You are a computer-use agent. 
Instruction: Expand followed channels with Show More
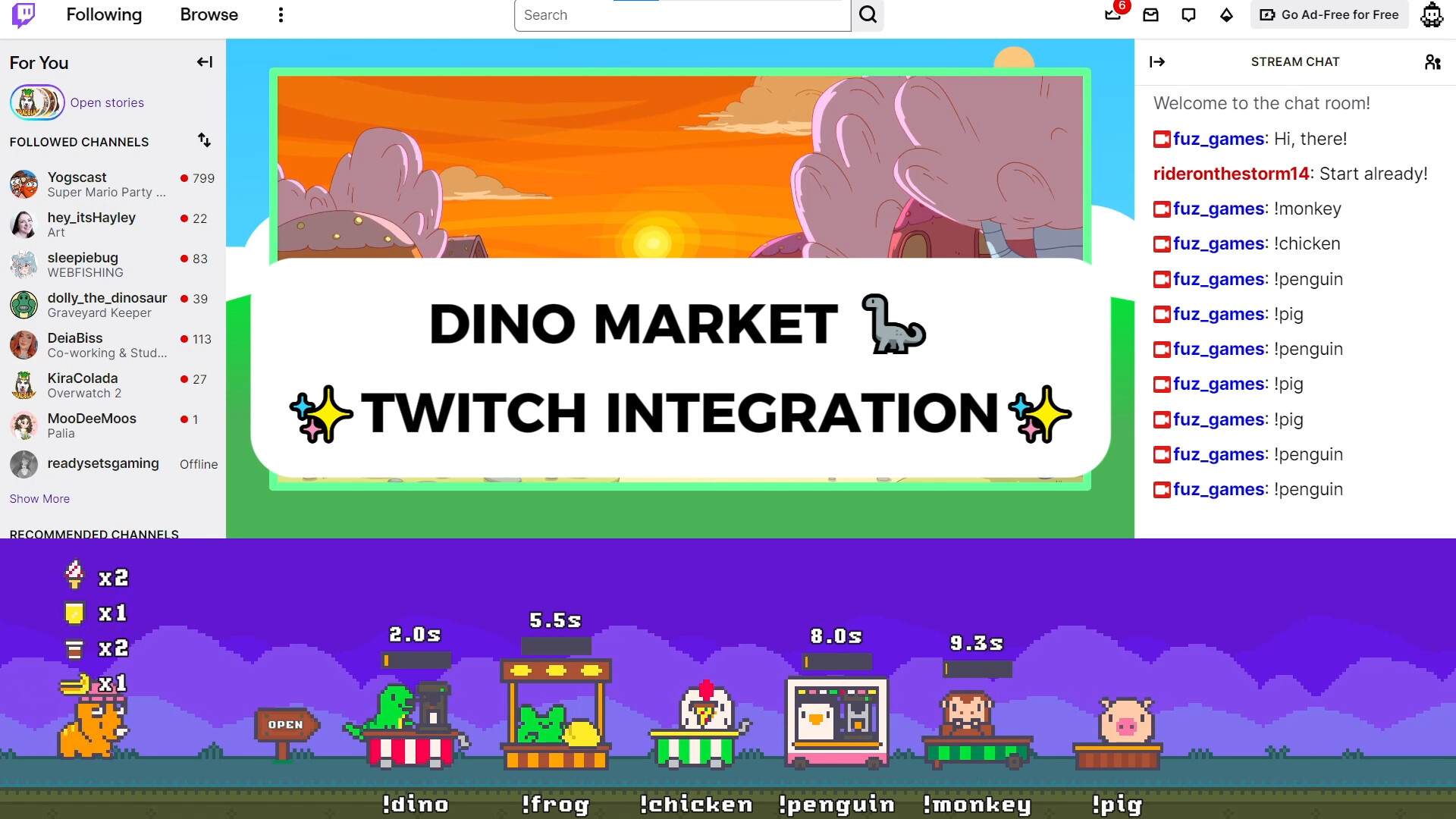39,499
